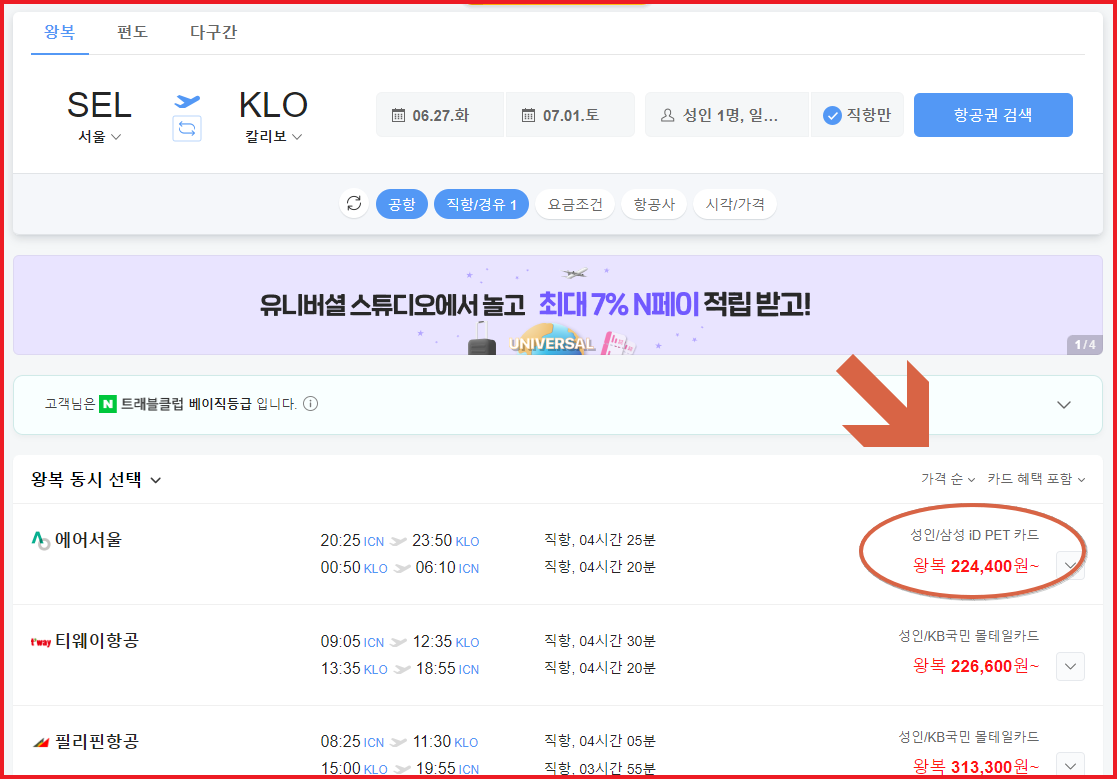
Task: Click the person icon in passenger field
Action: click(x=667, y=115)
